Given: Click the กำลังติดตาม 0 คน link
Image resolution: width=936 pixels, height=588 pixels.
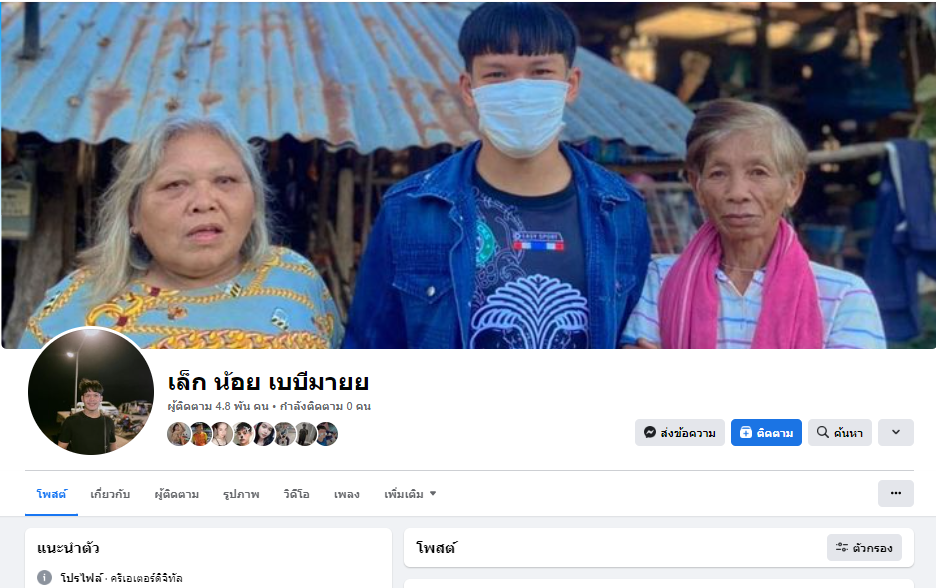Looking at the screenshot, I should tap(325, 407).
